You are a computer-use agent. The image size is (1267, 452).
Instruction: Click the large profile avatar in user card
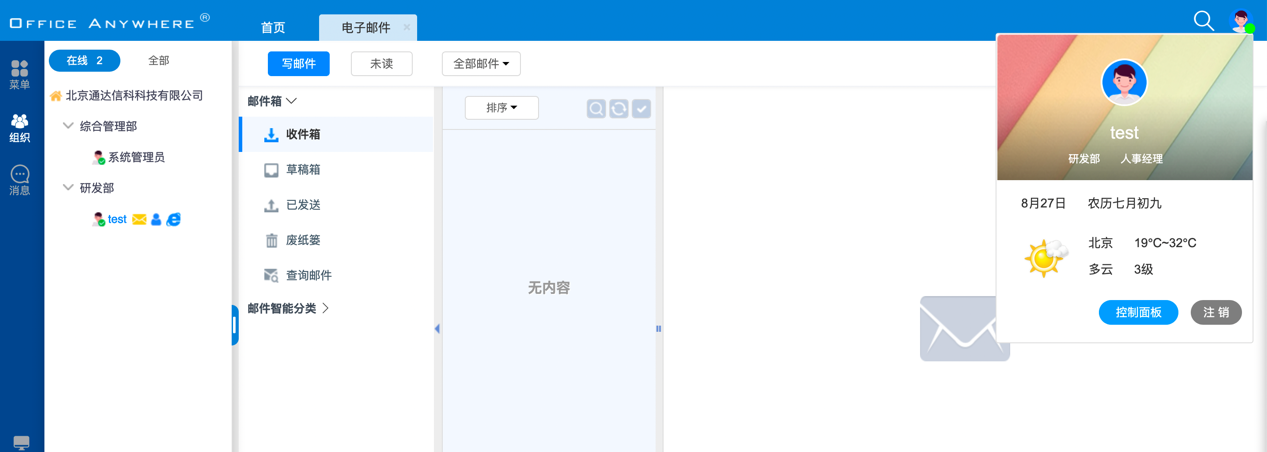1124,82
